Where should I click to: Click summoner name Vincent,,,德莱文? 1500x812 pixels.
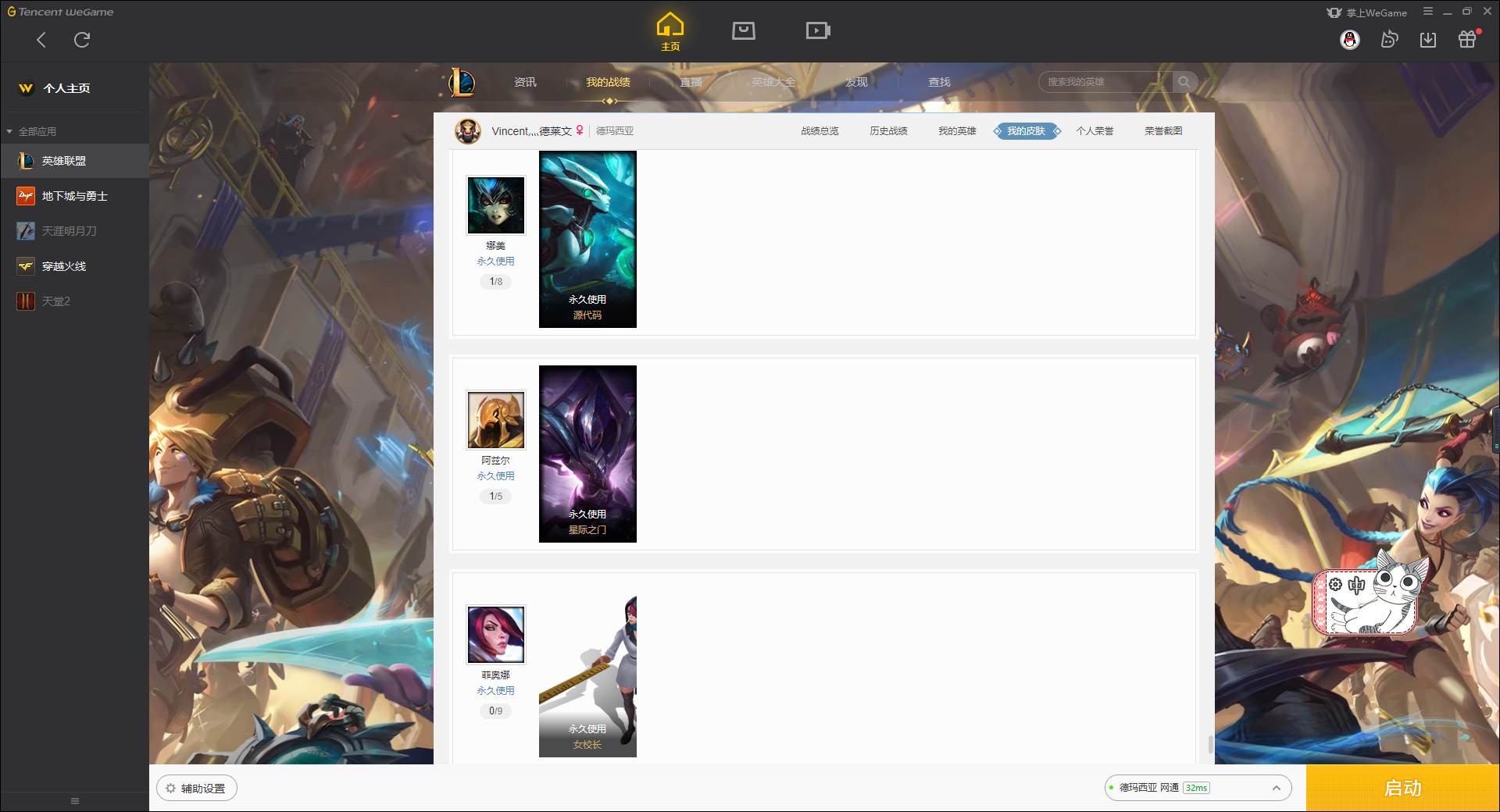coord(531,131)
